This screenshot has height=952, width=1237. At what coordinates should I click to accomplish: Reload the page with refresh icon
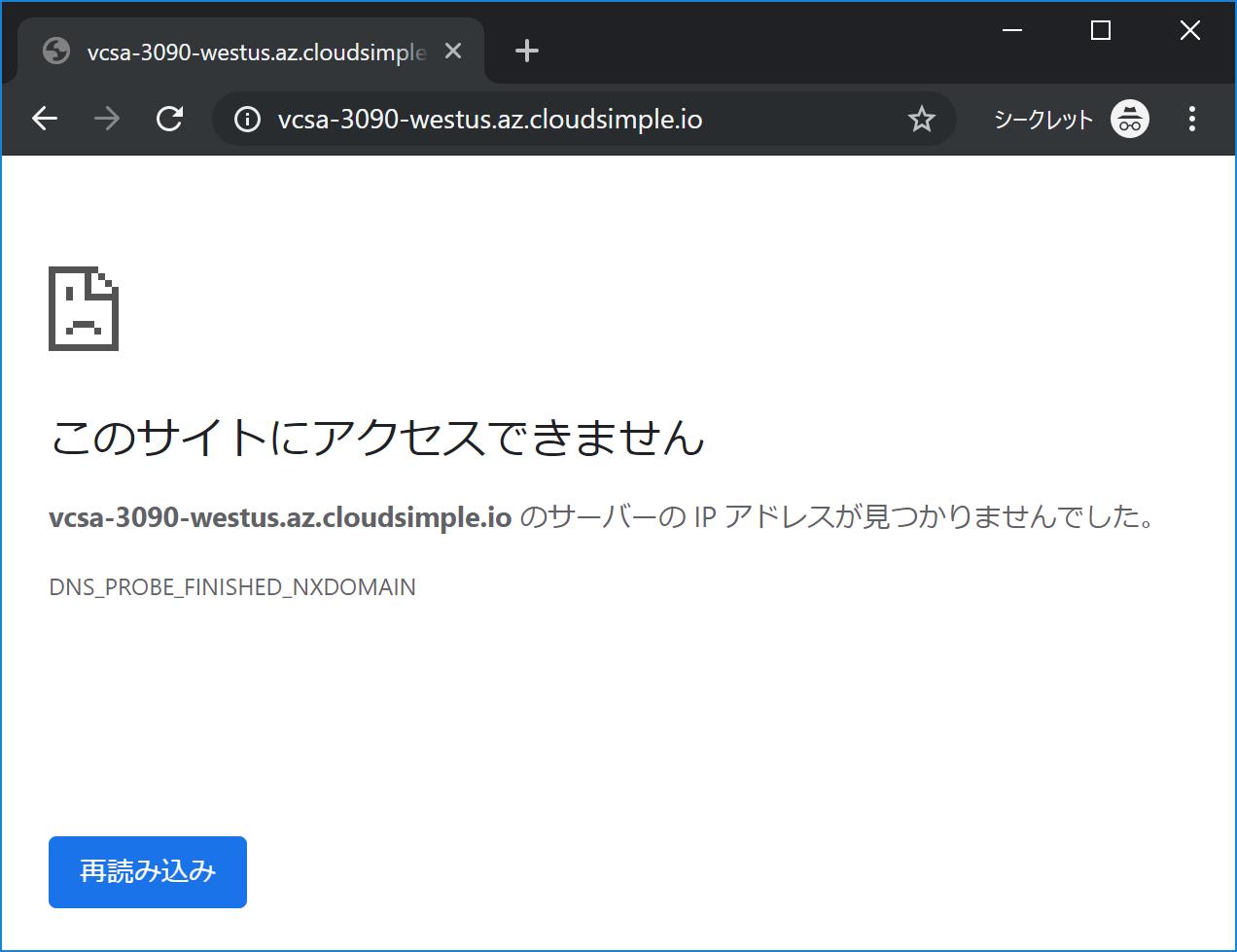point(170,119)
